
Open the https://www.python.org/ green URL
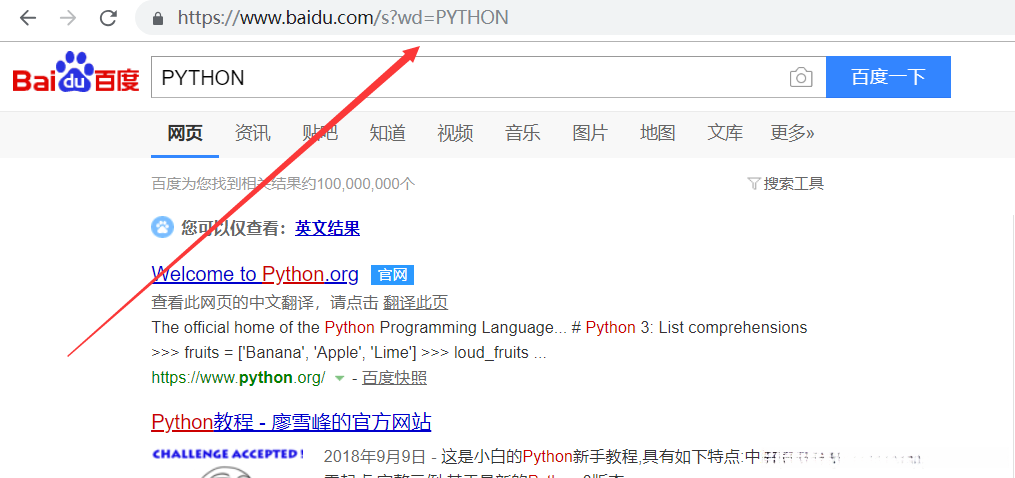[239, 378]
